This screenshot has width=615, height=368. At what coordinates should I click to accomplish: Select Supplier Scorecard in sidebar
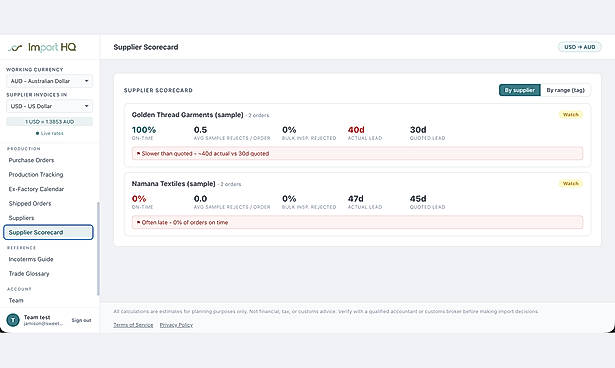48,232
